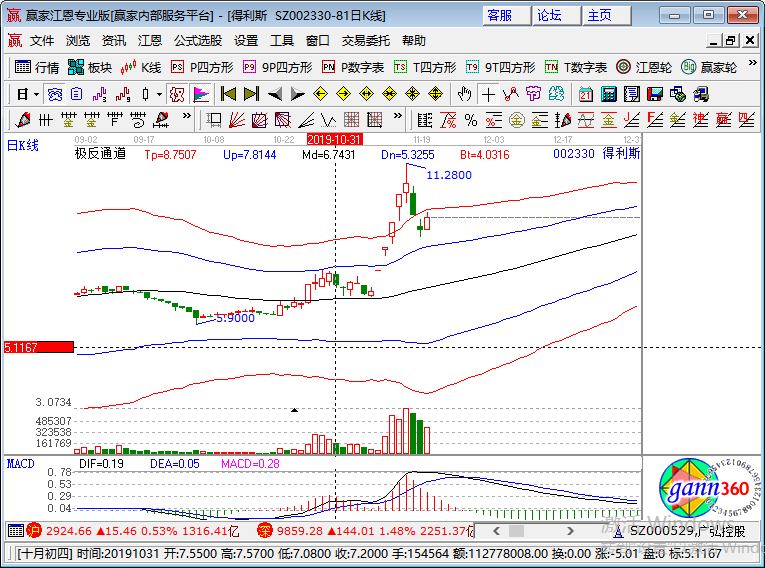This screenshot has height=568, width=765.
Task: Open the 9T四方形 tool
Action: [500, 67]
